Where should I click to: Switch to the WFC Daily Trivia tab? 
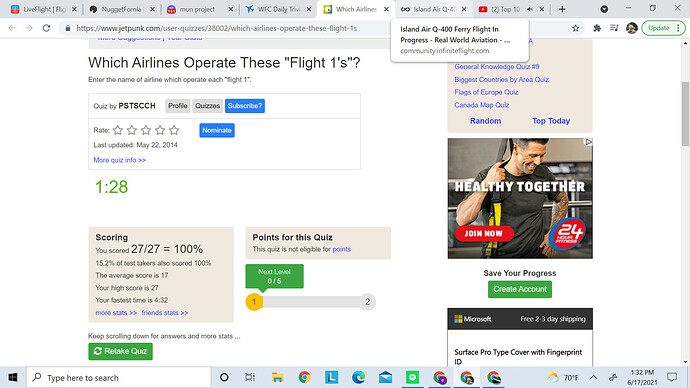pyautogui.click(x=278, y=9)
